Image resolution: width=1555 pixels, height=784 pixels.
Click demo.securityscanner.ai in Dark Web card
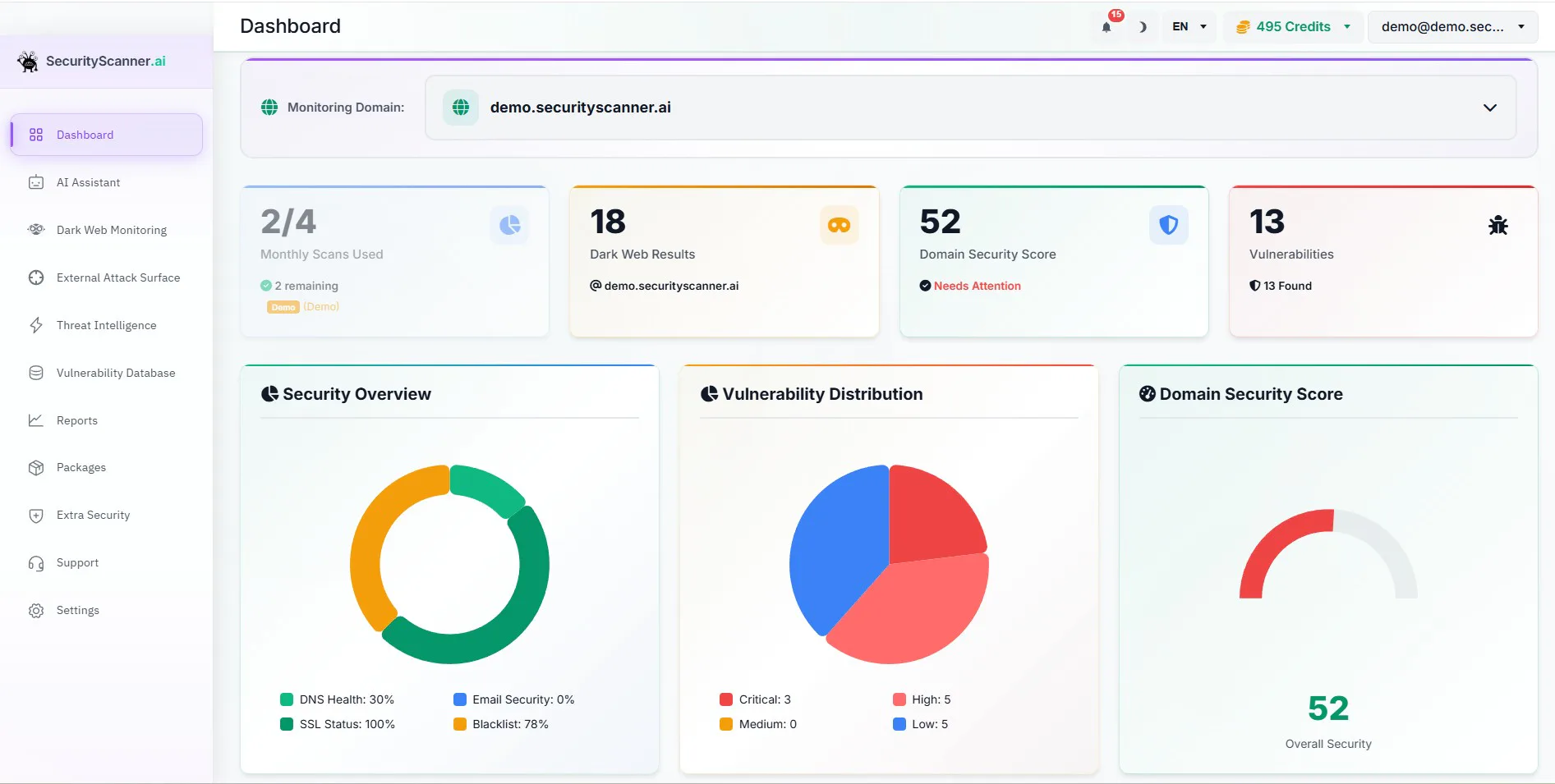click(671, 286)
